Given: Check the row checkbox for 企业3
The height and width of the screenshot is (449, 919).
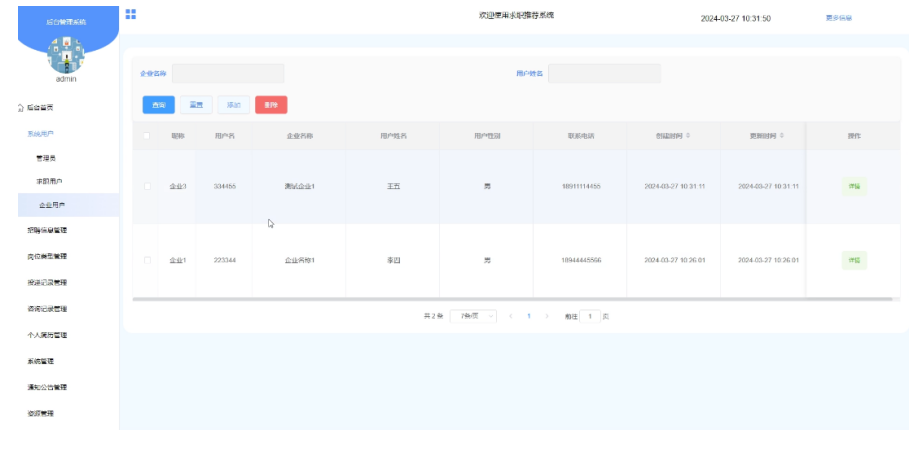Looking at the screenshot, I should click(x=147, y=186).
